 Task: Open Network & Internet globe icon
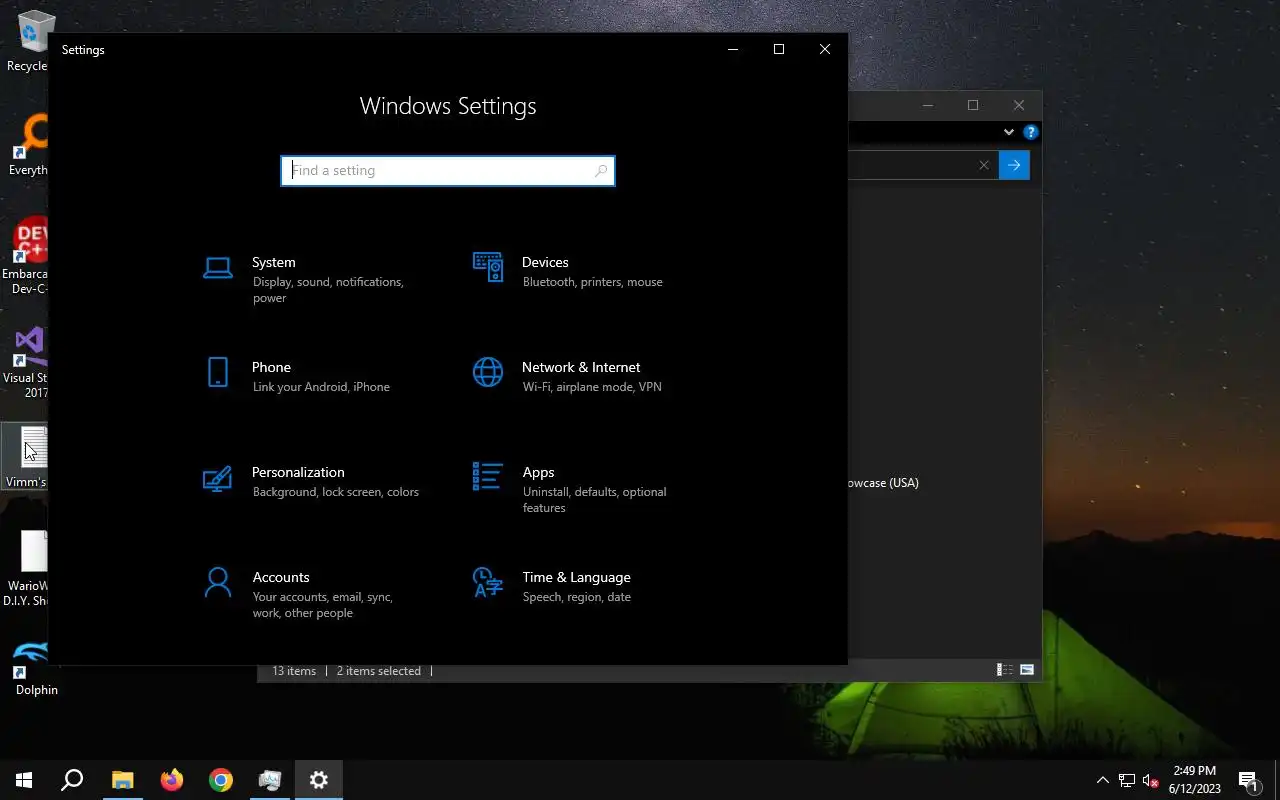click(x=488, y=372)
